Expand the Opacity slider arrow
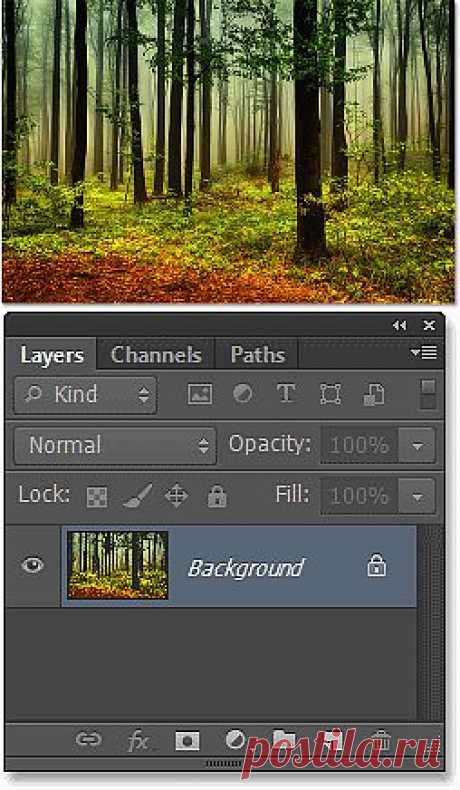The height and width of the screenshot is (790, 460). [417, 445]
